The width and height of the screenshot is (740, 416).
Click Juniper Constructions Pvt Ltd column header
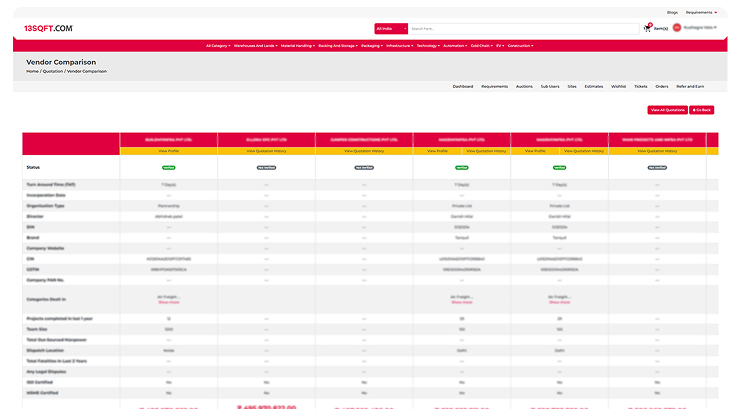coord(364,140)
